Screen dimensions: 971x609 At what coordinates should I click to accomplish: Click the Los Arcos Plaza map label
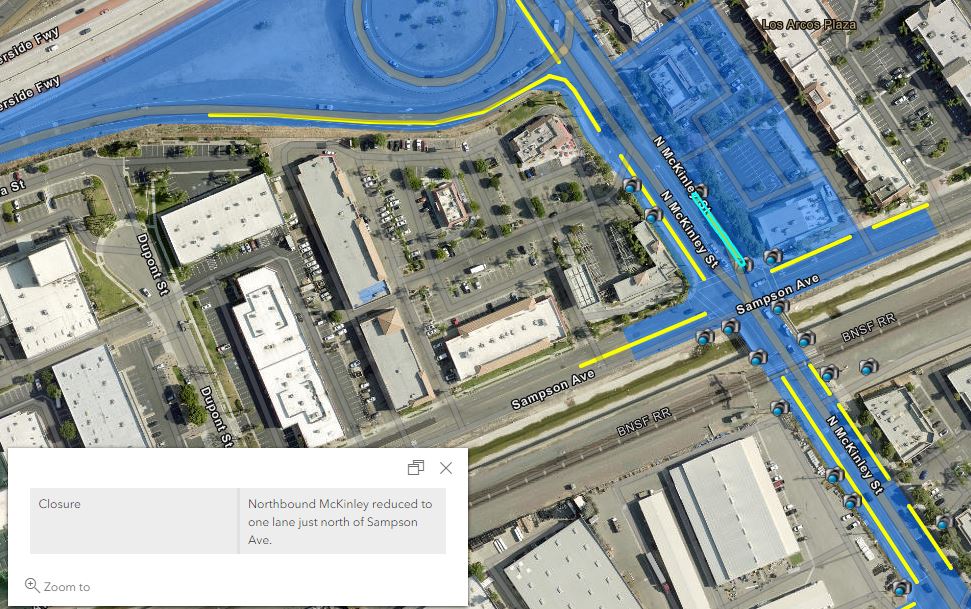point(809,24)
